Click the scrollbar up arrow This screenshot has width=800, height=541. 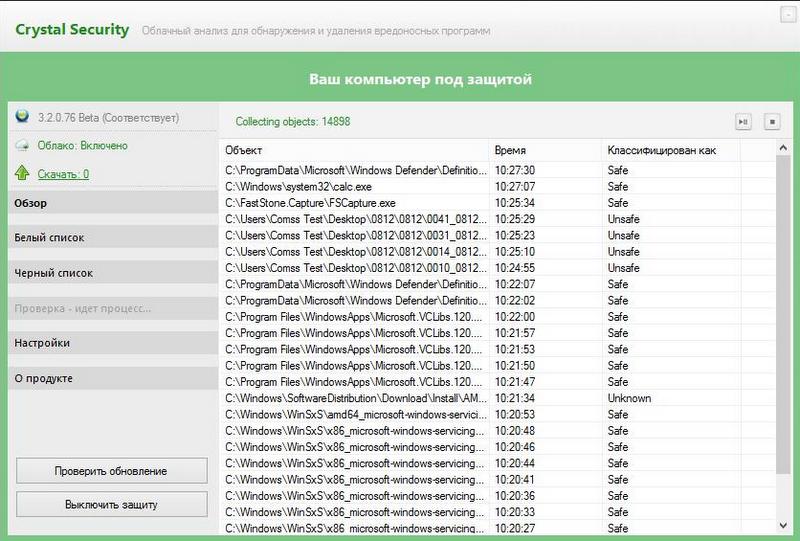(783, 147)
